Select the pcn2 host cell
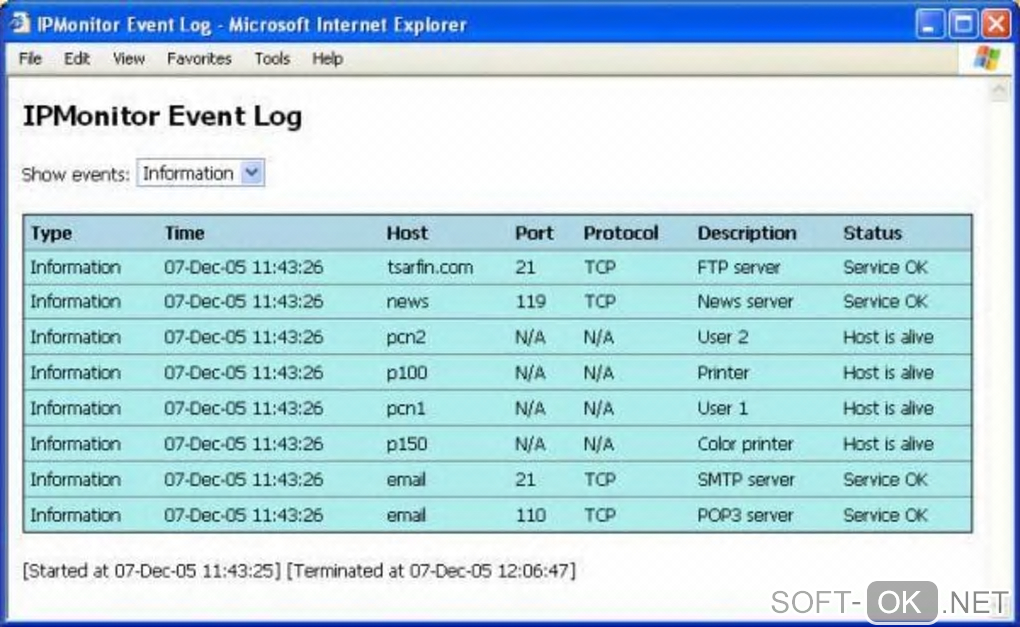 [x=406, y=338]
